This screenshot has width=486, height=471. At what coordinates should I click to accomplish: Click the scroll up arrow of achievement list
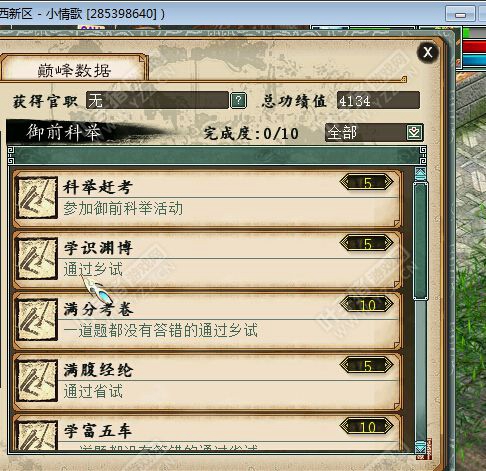420,174
